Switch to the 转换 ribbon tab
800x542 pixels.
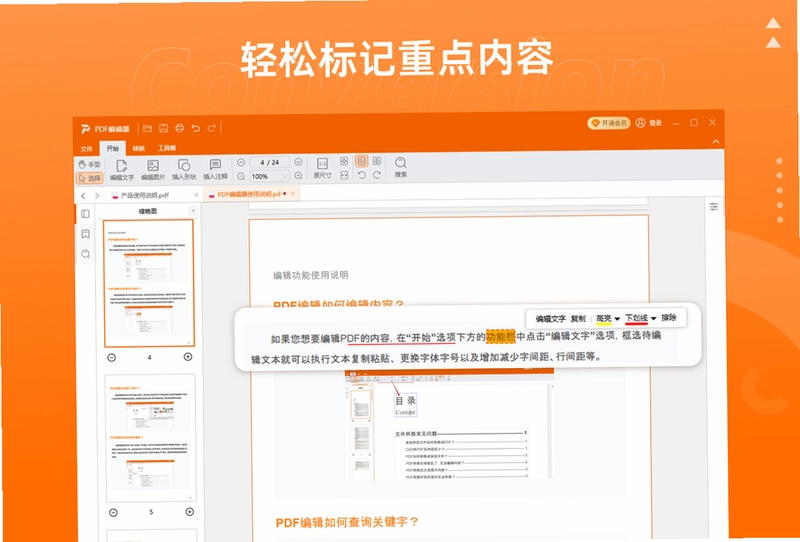point(139,149)
